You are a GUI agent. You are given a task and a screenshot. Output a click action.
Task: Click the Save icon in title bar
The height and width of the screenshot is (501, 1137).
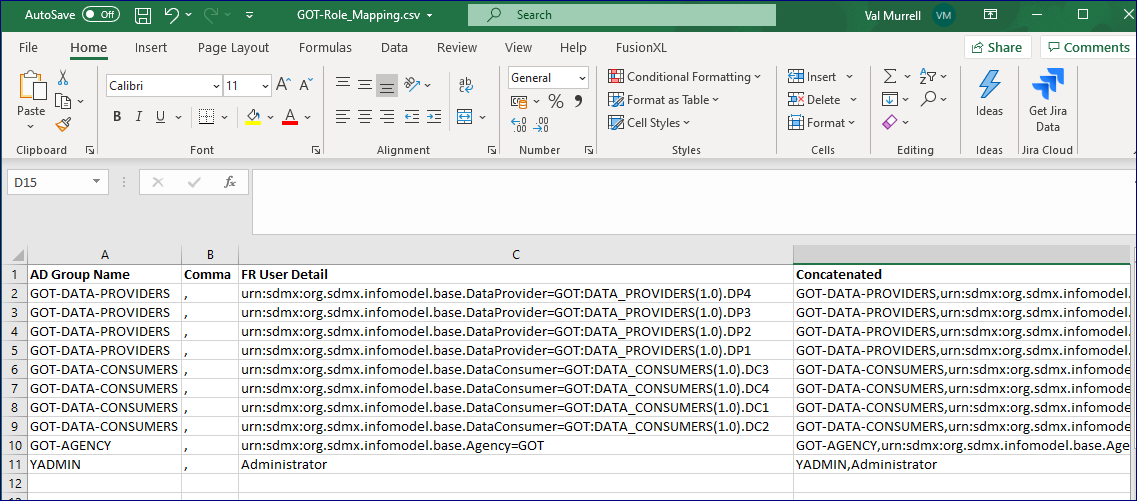coord(143,15)
